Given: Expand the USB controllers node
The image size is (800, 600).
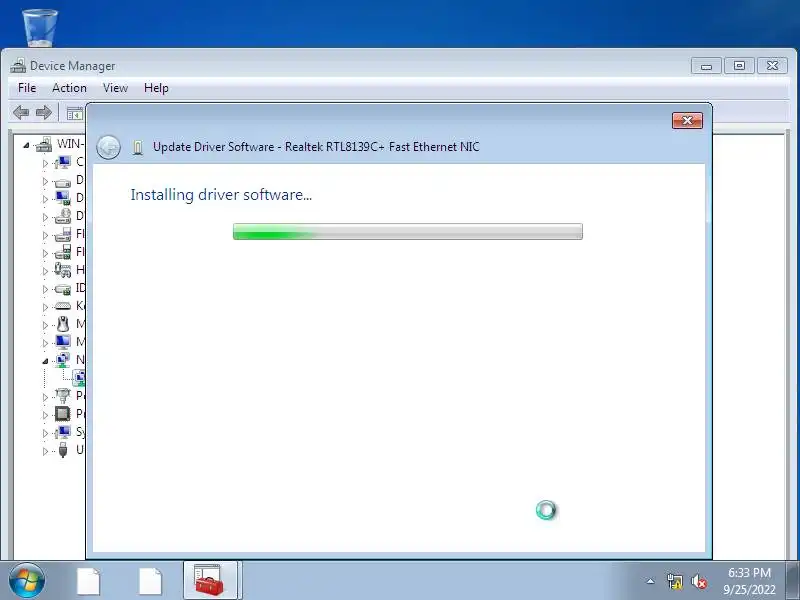Looking at the screenshot, I should point(45,451).
